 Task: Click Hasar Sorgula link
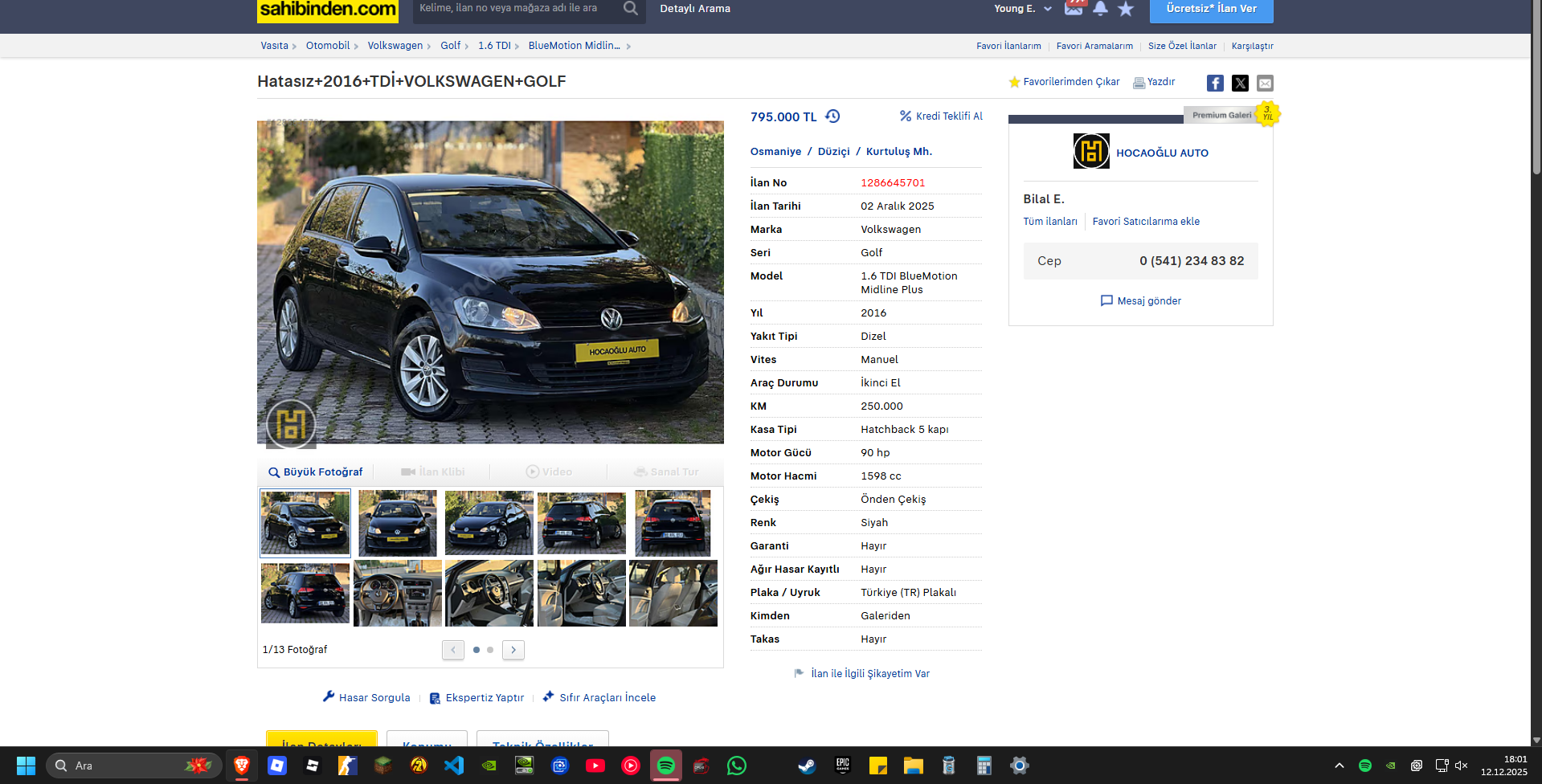point(366,697)
